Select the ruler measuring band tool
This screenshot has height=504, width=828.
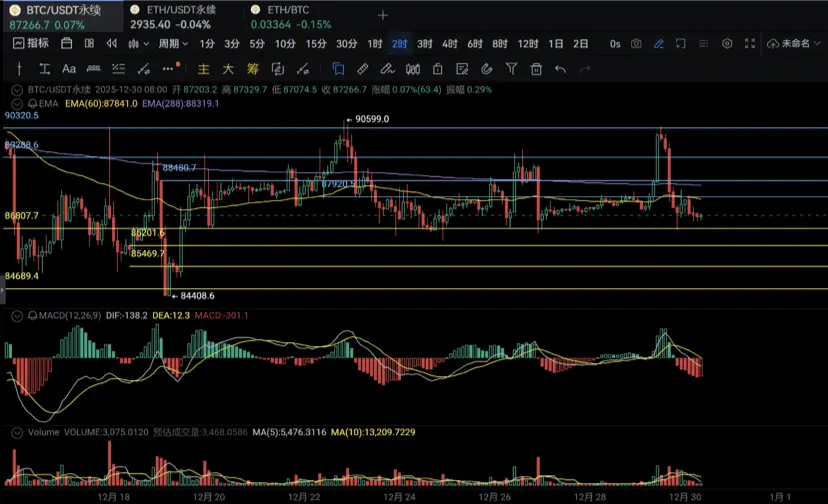tap(93, 69)
